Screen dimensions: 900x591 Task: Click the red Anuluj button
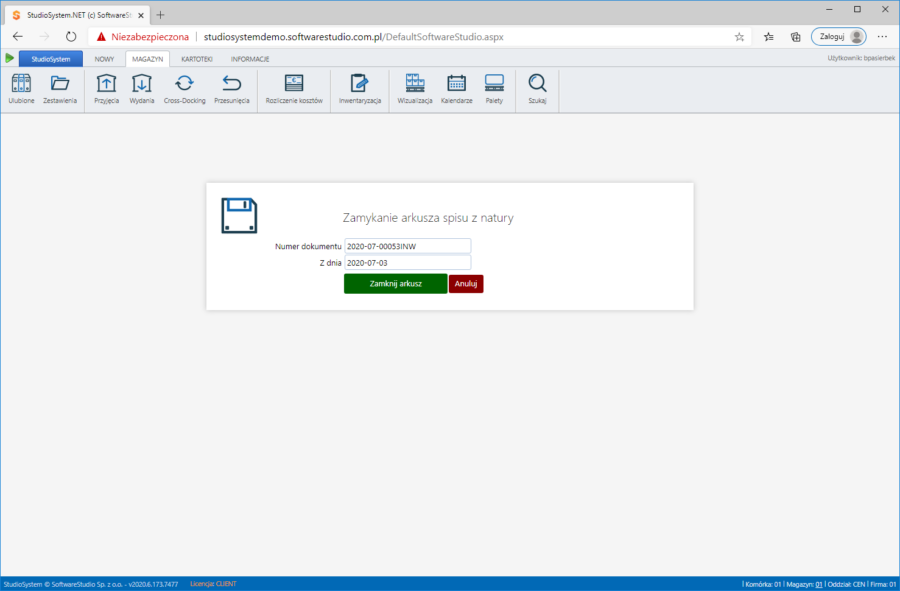coord(466,283)
